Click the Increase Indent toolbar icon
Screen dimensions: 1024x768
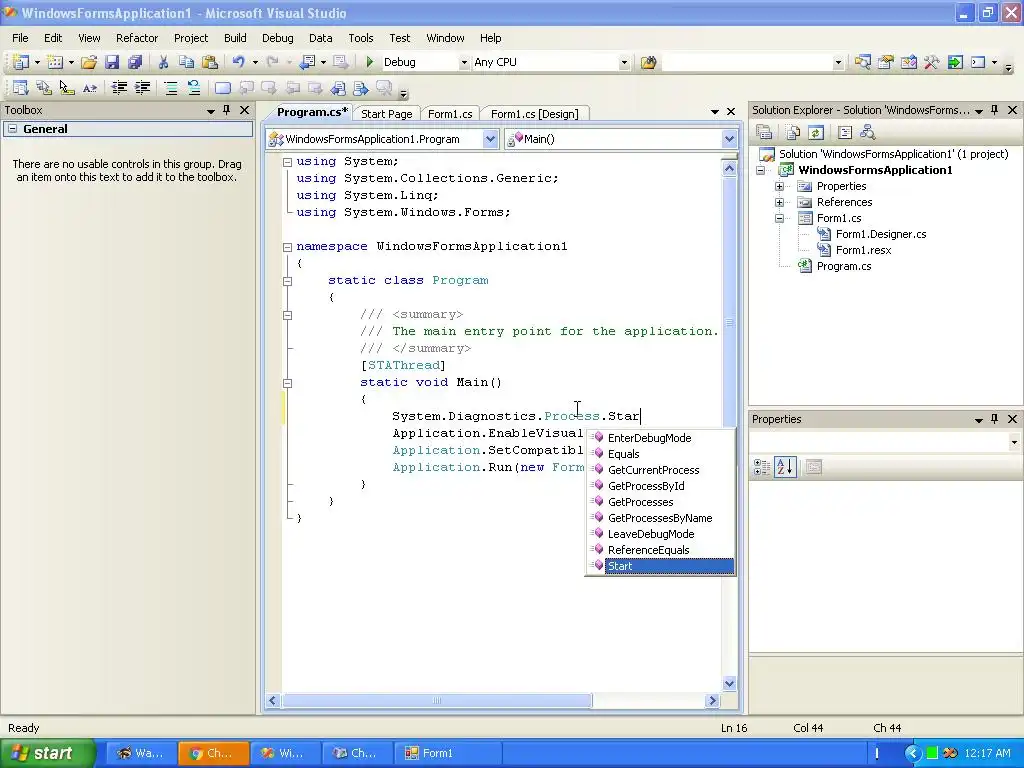pos(142,88)
